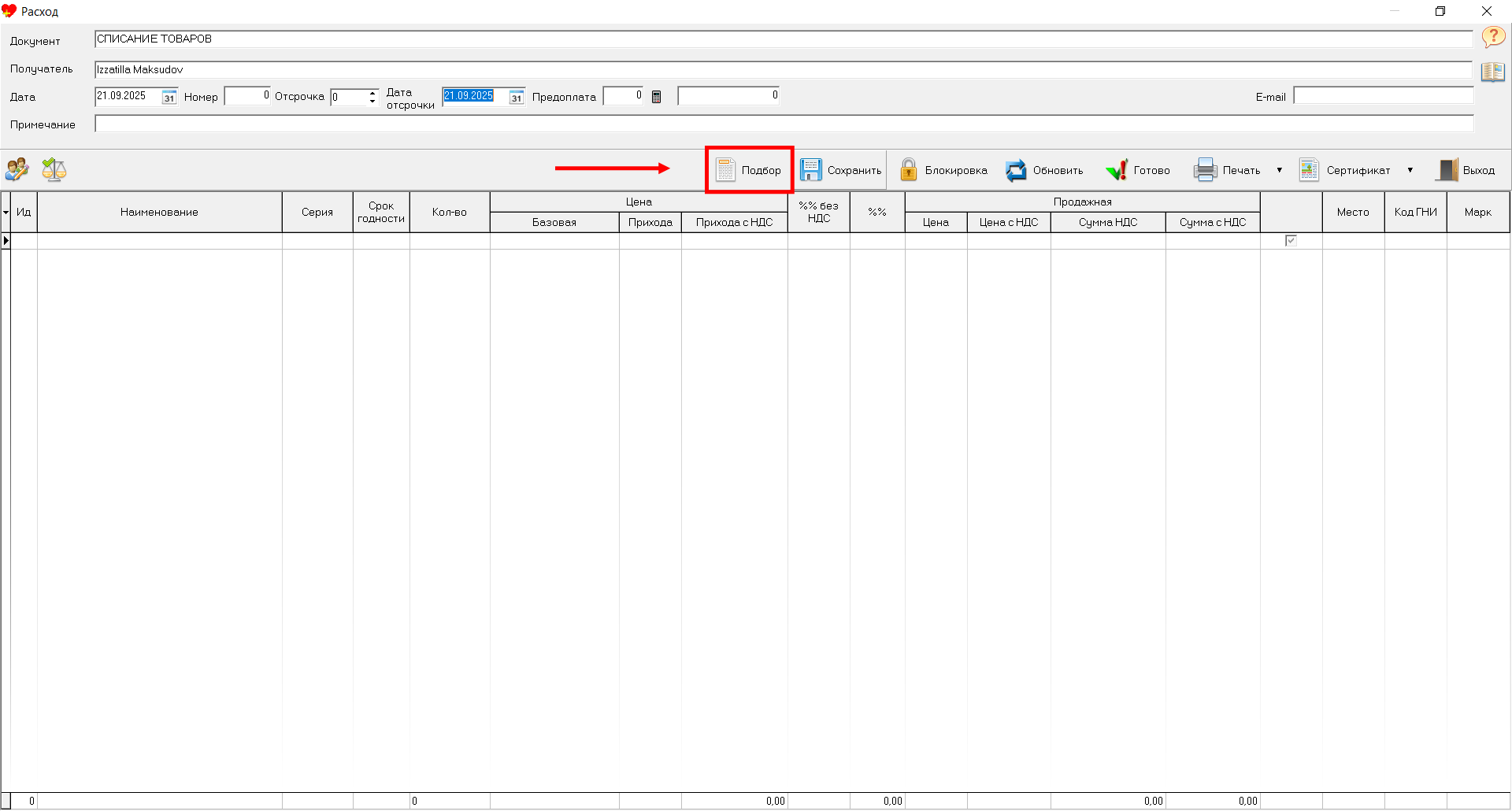
Task: Click the Прихода price column header
Action: pyautogui.click(x=650, y=222)
